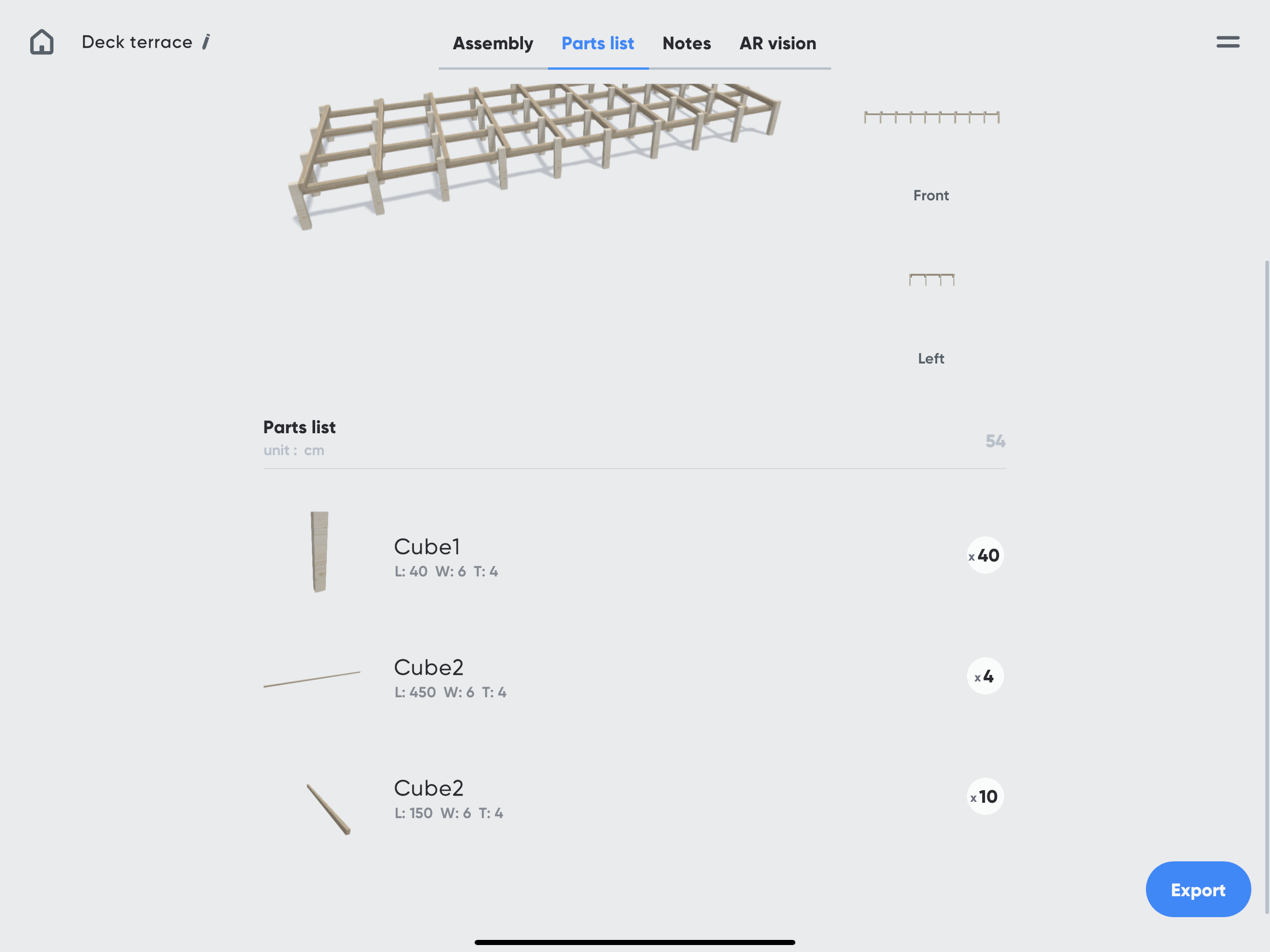
Task: Click the x10 quantity badge
Action: tap(985, 797)
